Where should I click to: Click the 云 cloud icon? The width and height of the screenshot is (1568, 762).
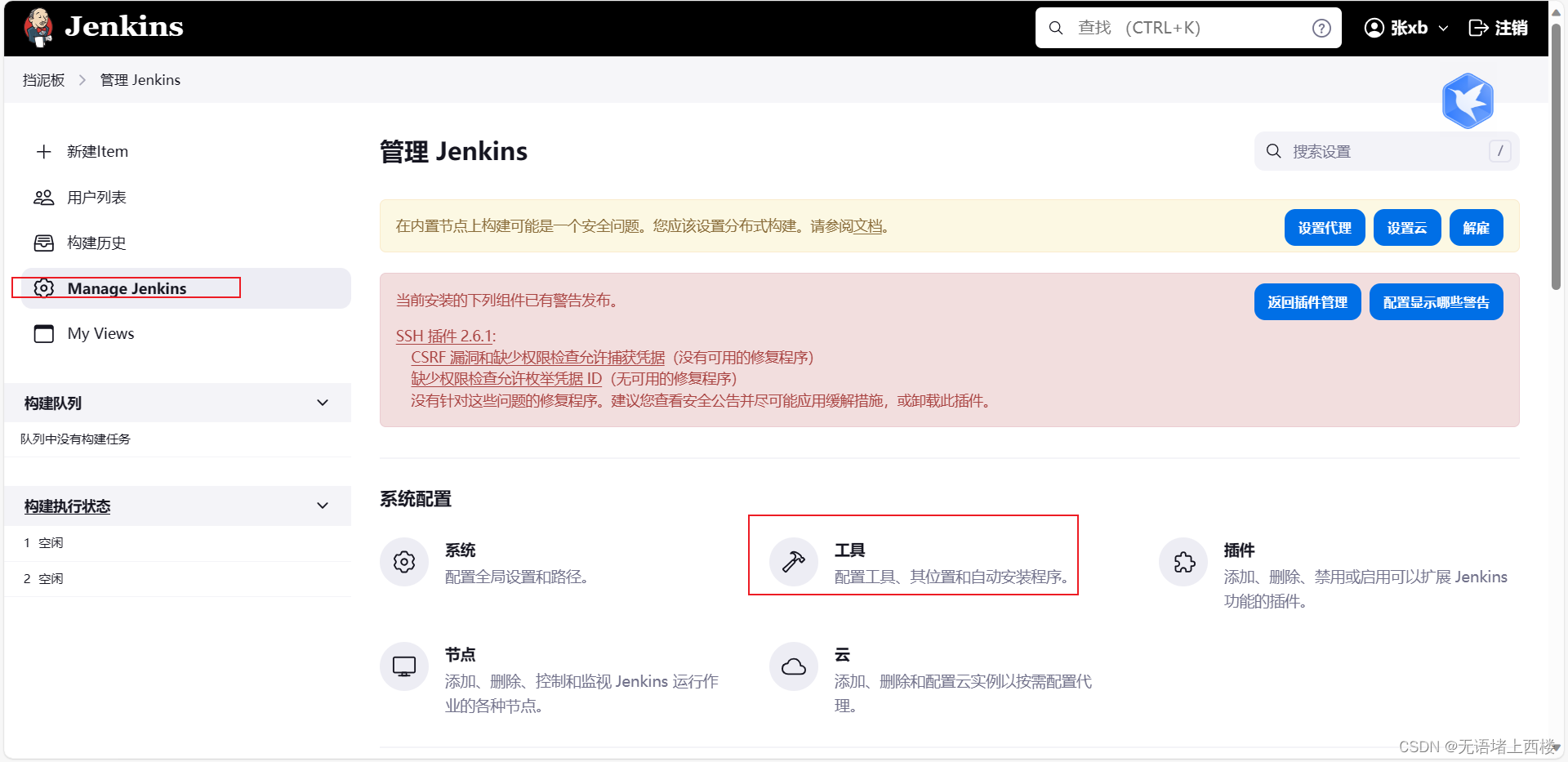click(x=793, y=666)
